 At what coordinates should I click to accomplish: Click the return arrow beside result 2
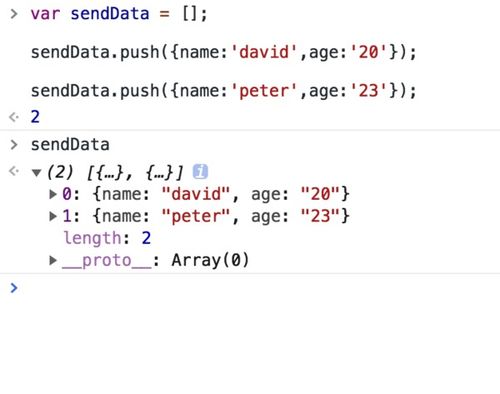[14, 117]
